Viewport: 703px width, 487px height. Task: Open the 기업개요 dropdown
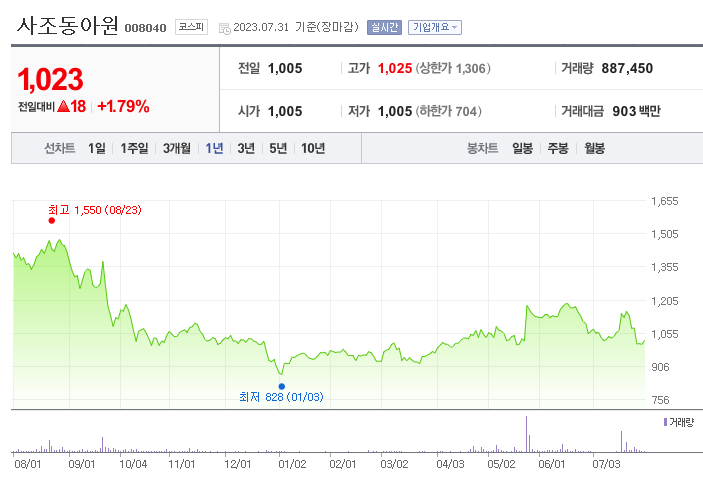[434, 27]
